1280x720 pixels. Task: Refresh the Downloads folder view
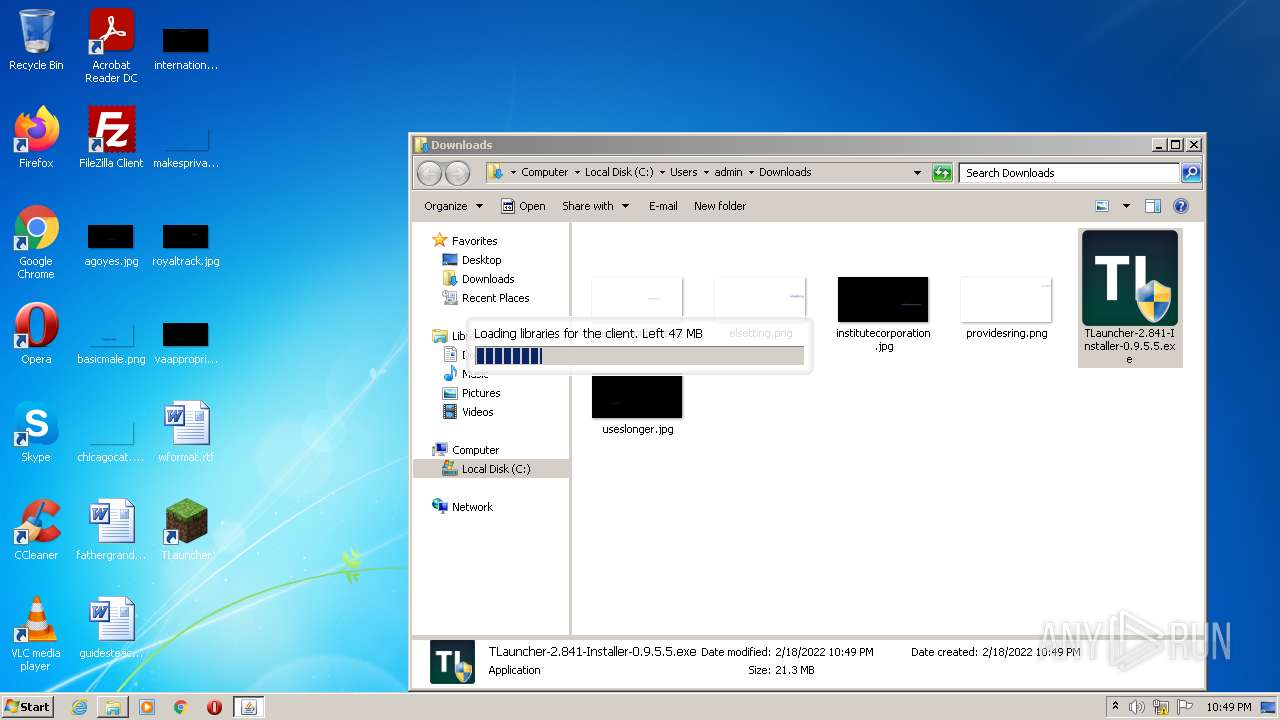click(x=942, y=173)
